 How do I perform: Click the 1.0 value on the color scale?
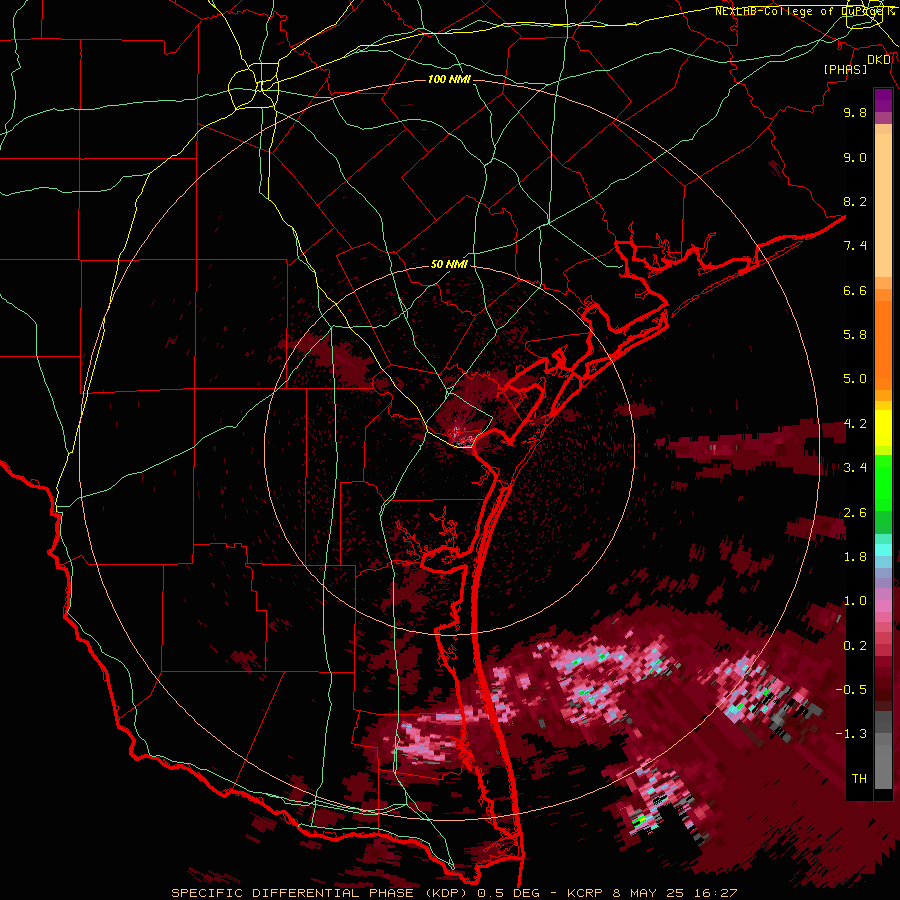click(855, 601)
